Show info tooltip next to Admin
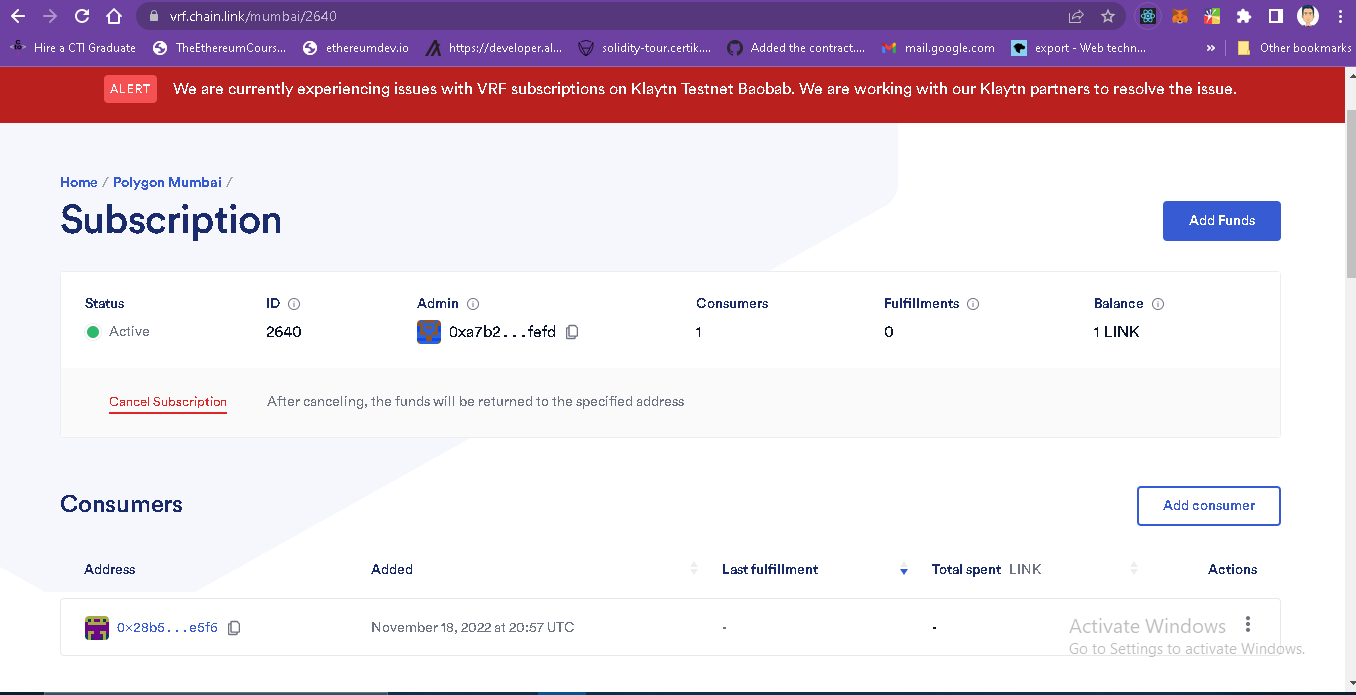 [x=473, y=304]
